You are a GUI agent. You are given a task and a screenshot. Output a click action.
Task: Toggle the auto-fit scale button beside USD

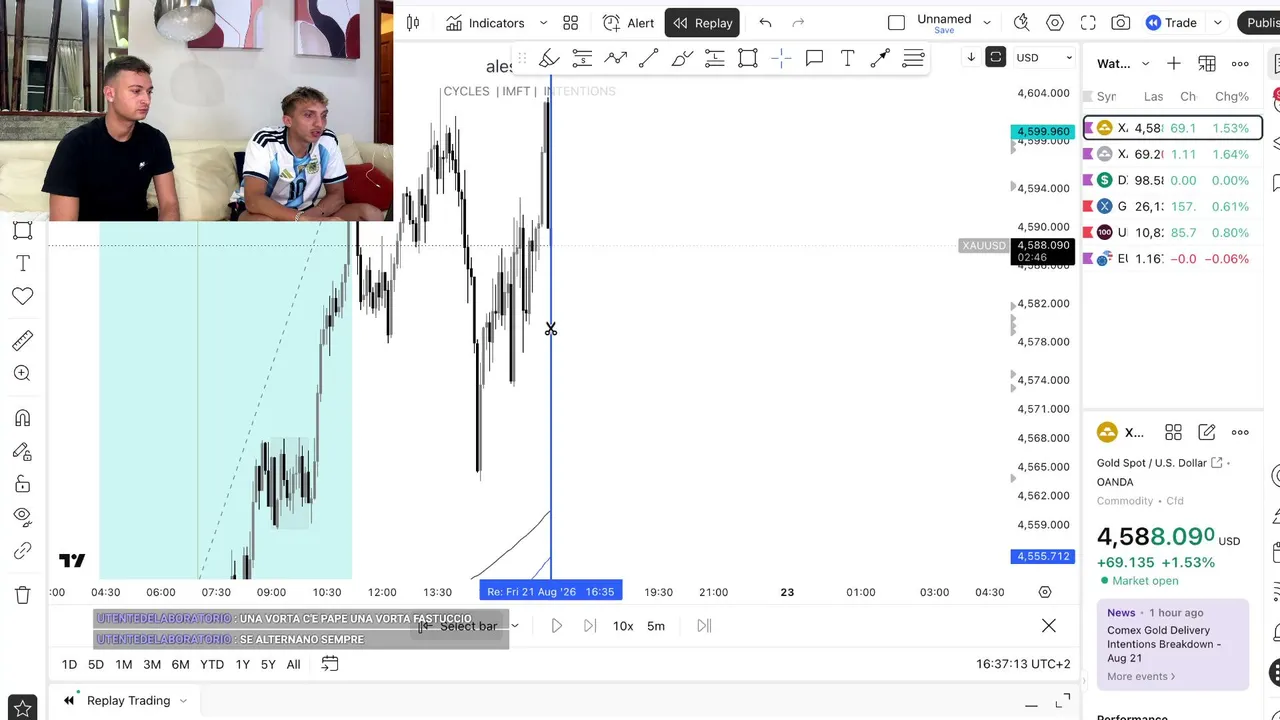[995, 57]
